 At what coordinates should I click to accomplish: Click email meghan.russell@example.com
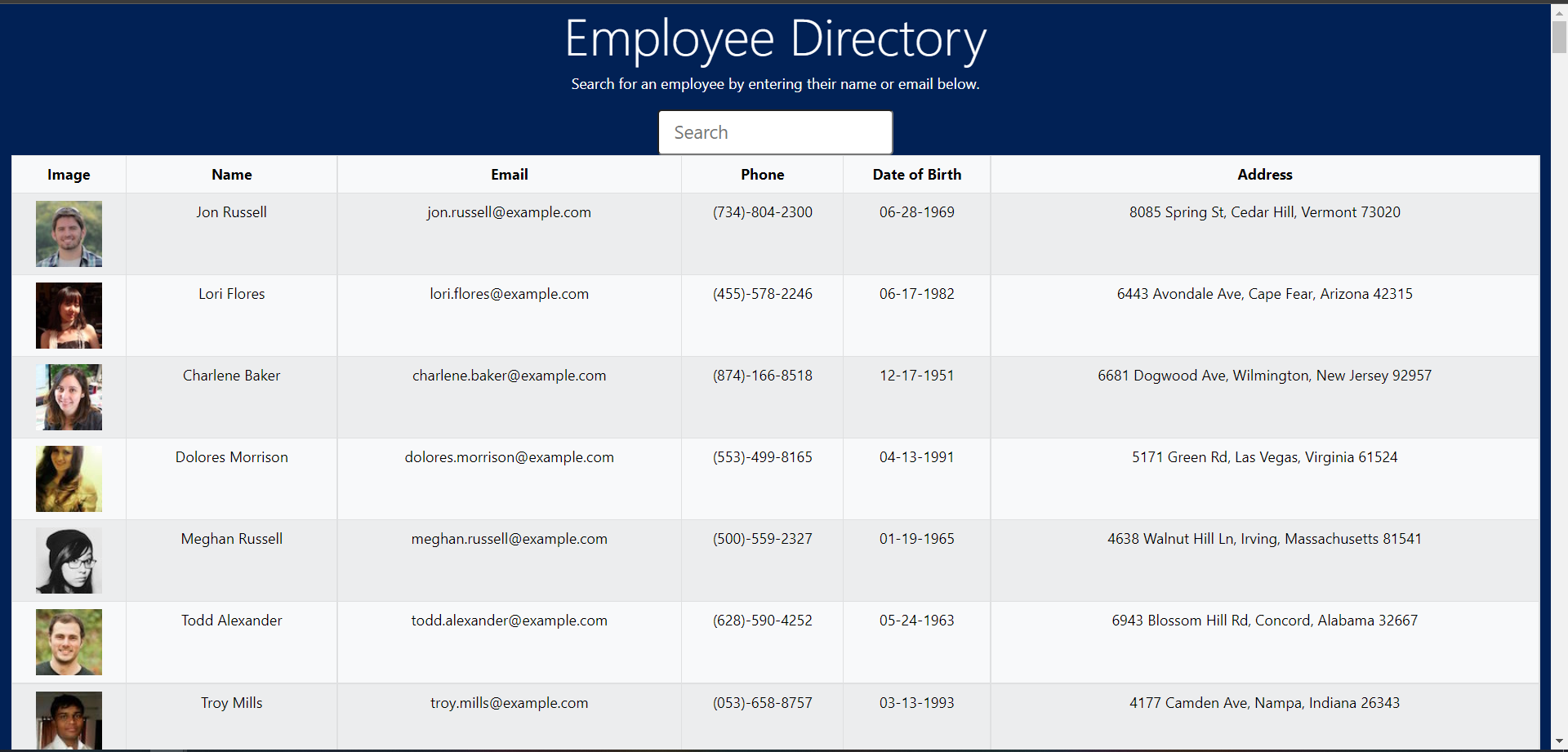point(510,539)
